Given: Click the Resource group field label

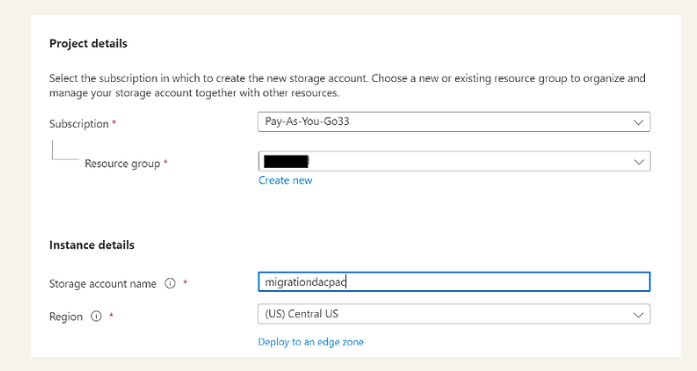Looking at the screenshot, I should pos(122,164).
